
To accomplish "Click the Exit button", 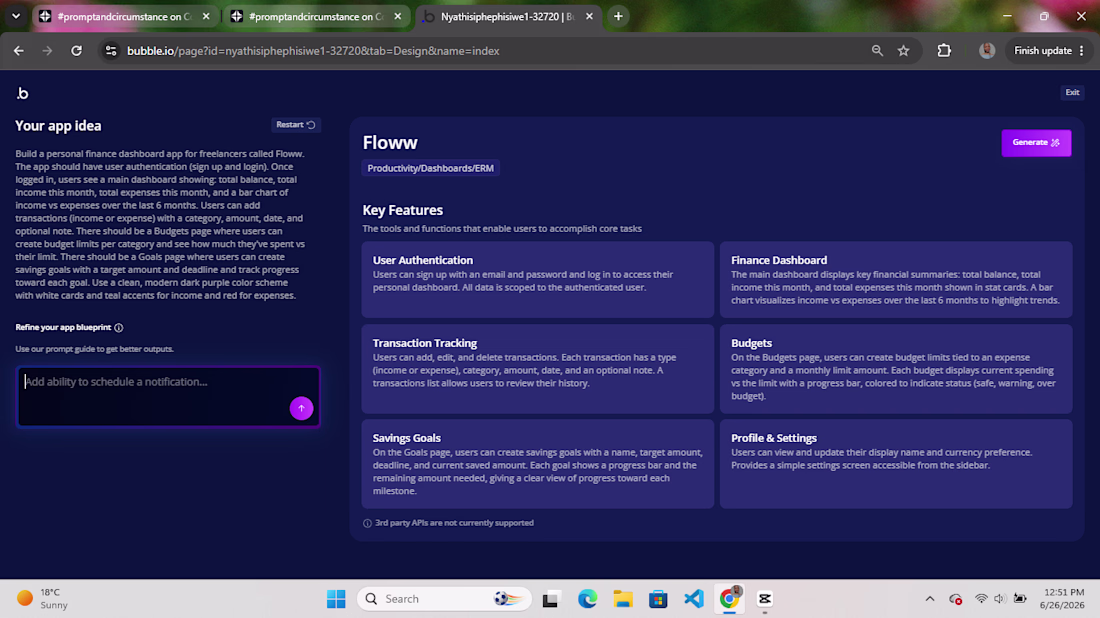I will pyautogui.click(x=1072, y=93).
